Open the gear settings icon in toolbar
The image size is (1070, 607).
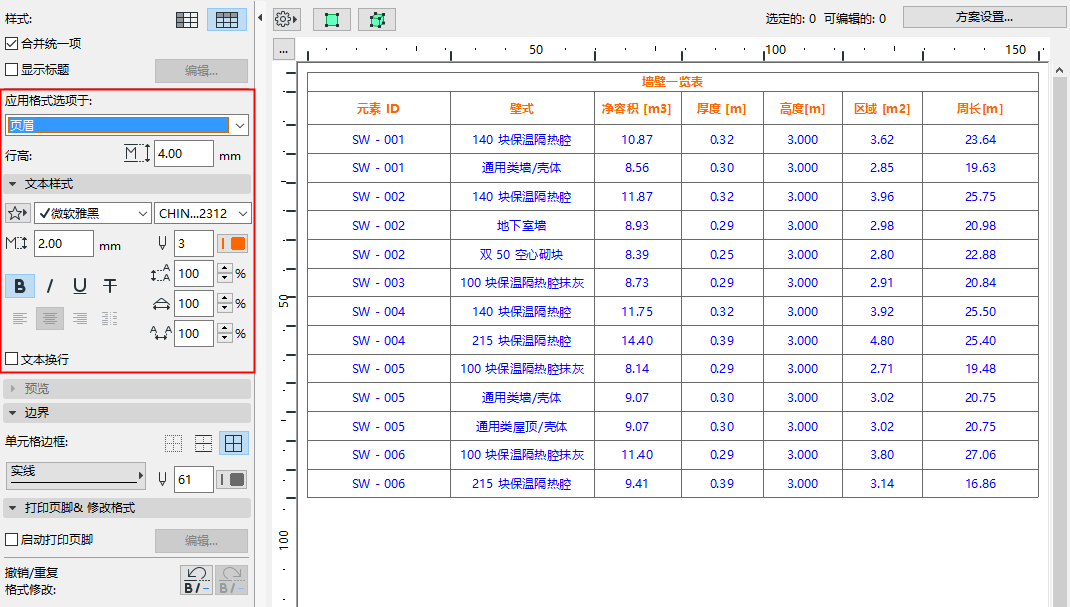click(286, 19)
